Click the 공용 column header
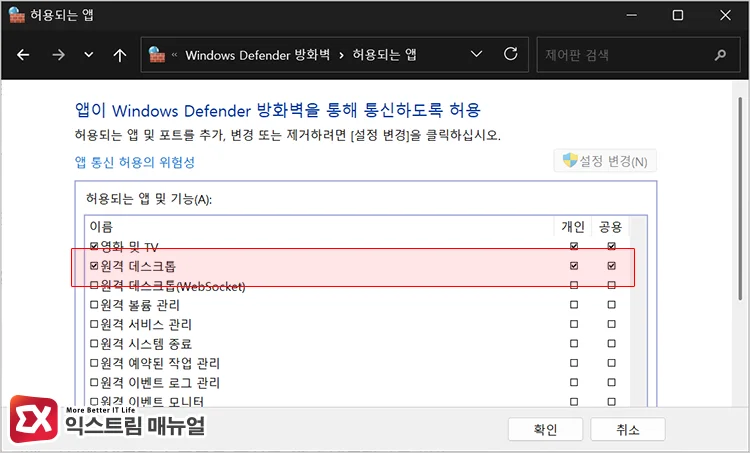 click(x=610, y=226)
